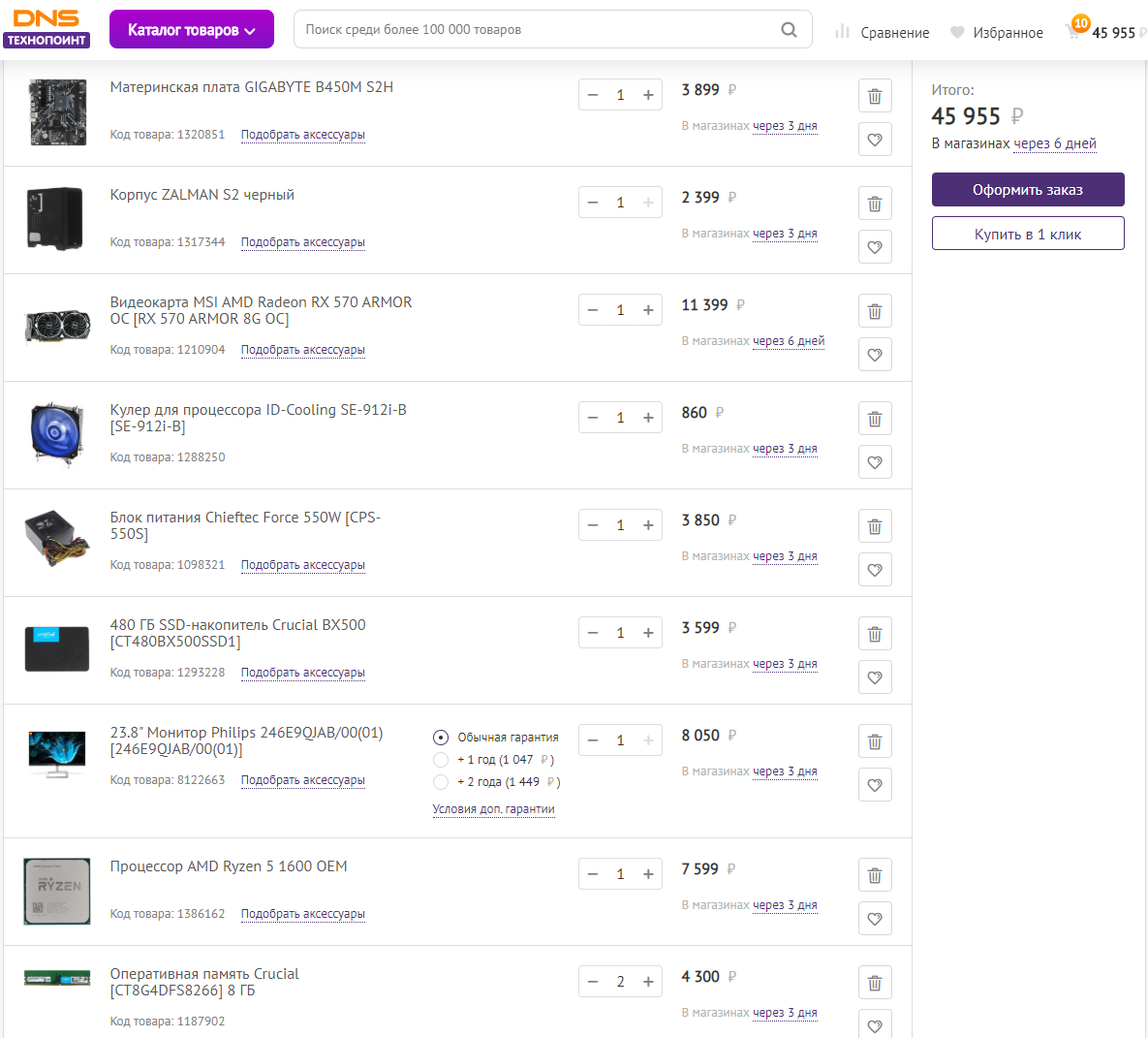The width and height of the screenshot is (1148, 1038).
Task: Open the Philips monitor product thumbnail
Action: (57, 754)
